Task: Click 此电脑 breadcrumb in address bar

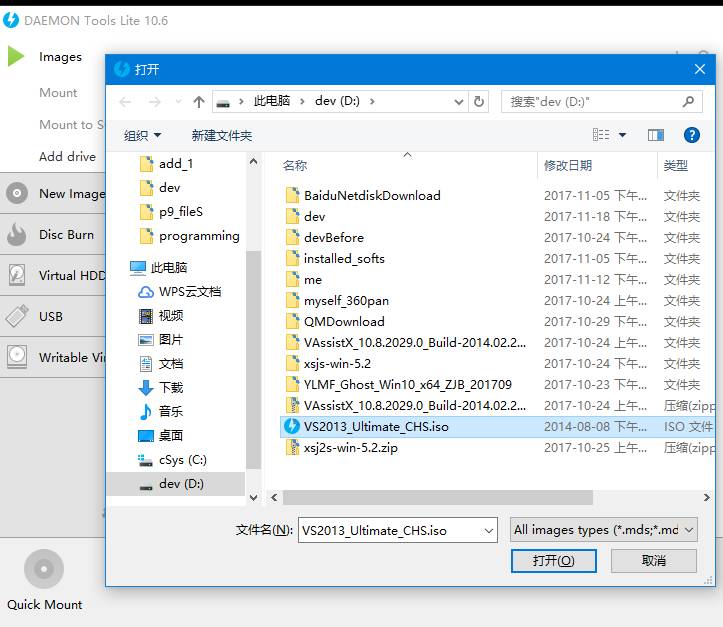Action: click(x=272, y=101)
